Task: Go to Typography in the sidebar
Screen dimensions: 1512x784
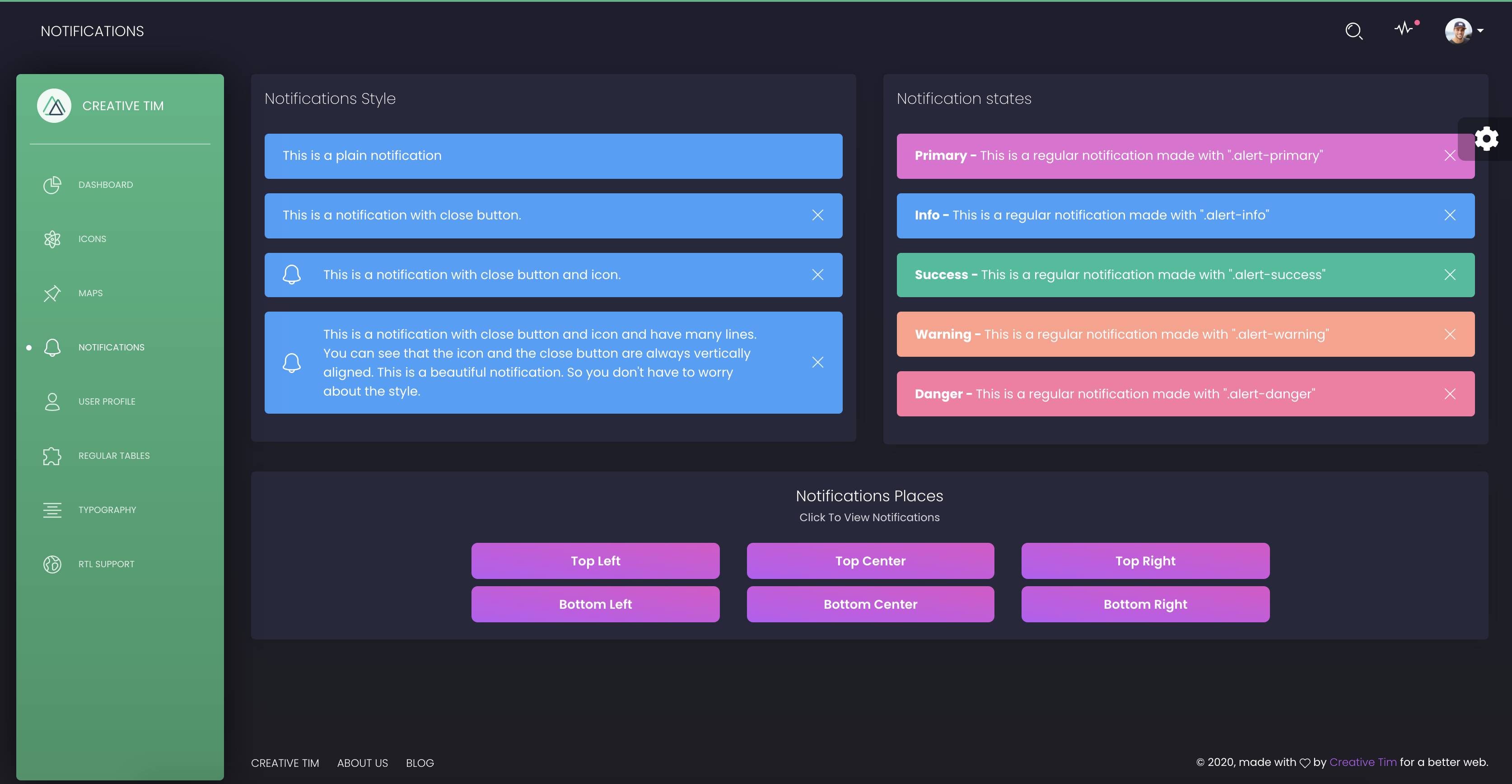Action: click(107, 510)
